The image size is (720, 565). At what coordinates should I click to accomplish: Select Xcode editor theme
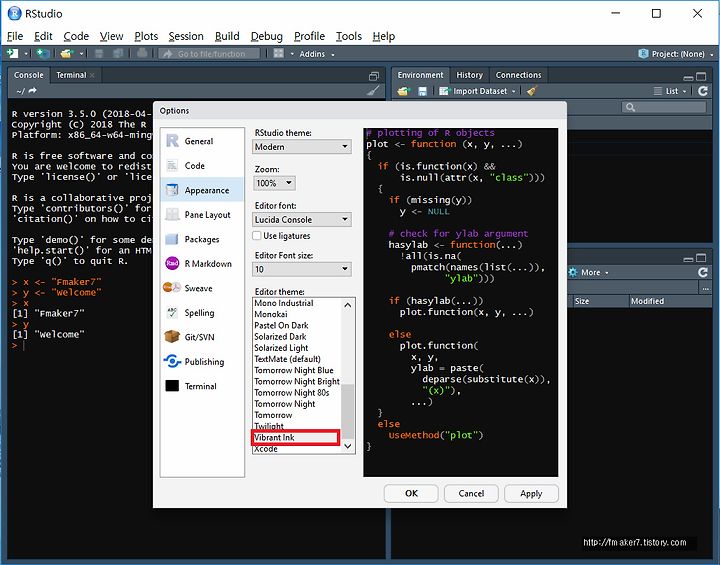tap(297, 449)
